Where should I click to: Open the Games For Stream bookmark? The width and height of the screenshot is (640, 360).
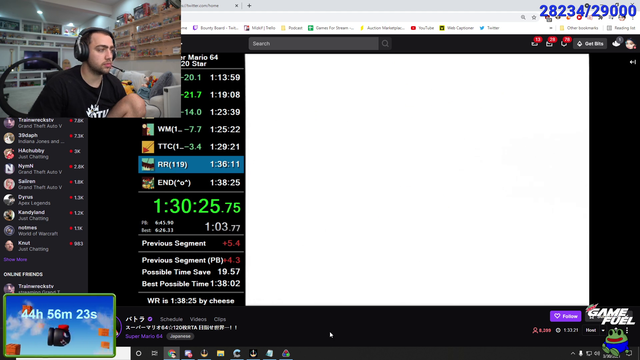[x=331, y=28]
